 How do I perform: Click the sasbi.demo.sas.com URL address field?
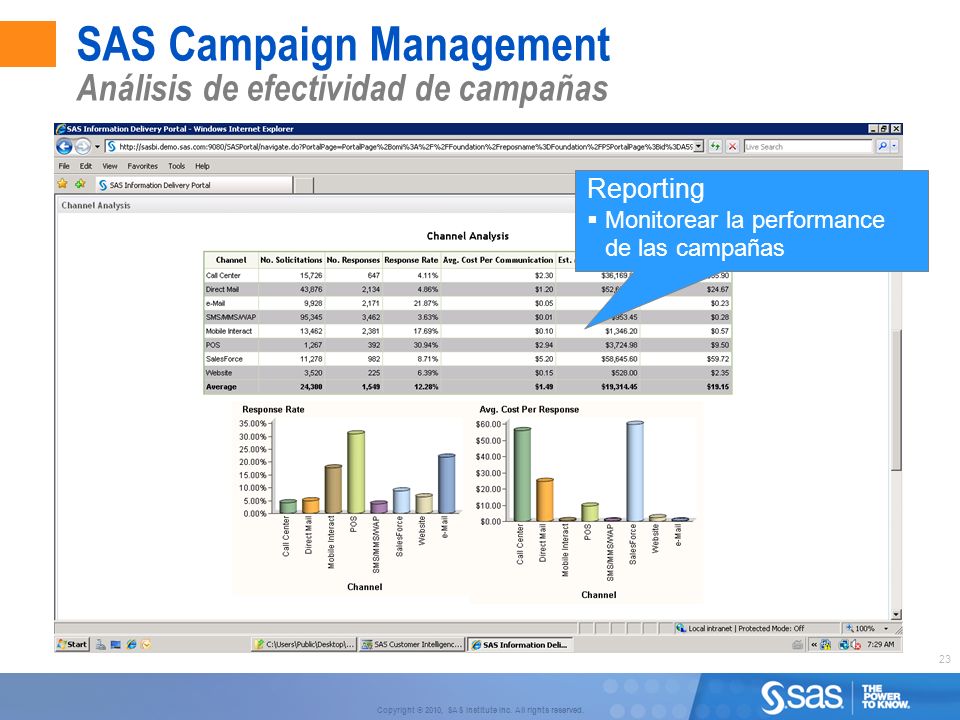point(405,147)
